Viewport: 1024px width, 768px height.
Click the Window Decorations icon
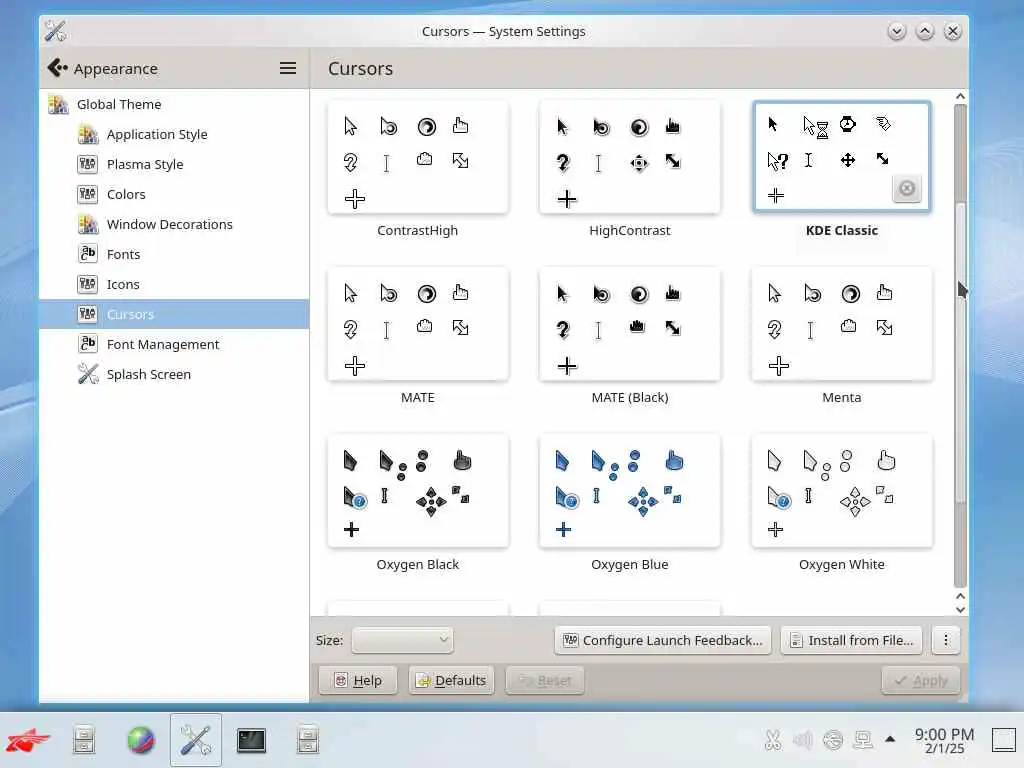88,224
